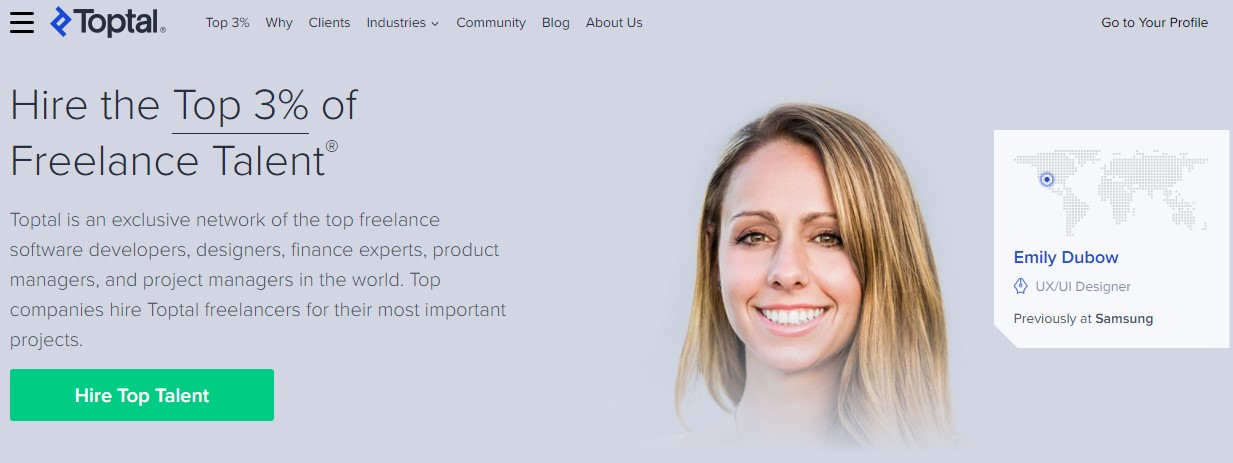Viewport: 1233px width, 463px height.
Task: Click the Toptal logo
Action: (108, 22)
